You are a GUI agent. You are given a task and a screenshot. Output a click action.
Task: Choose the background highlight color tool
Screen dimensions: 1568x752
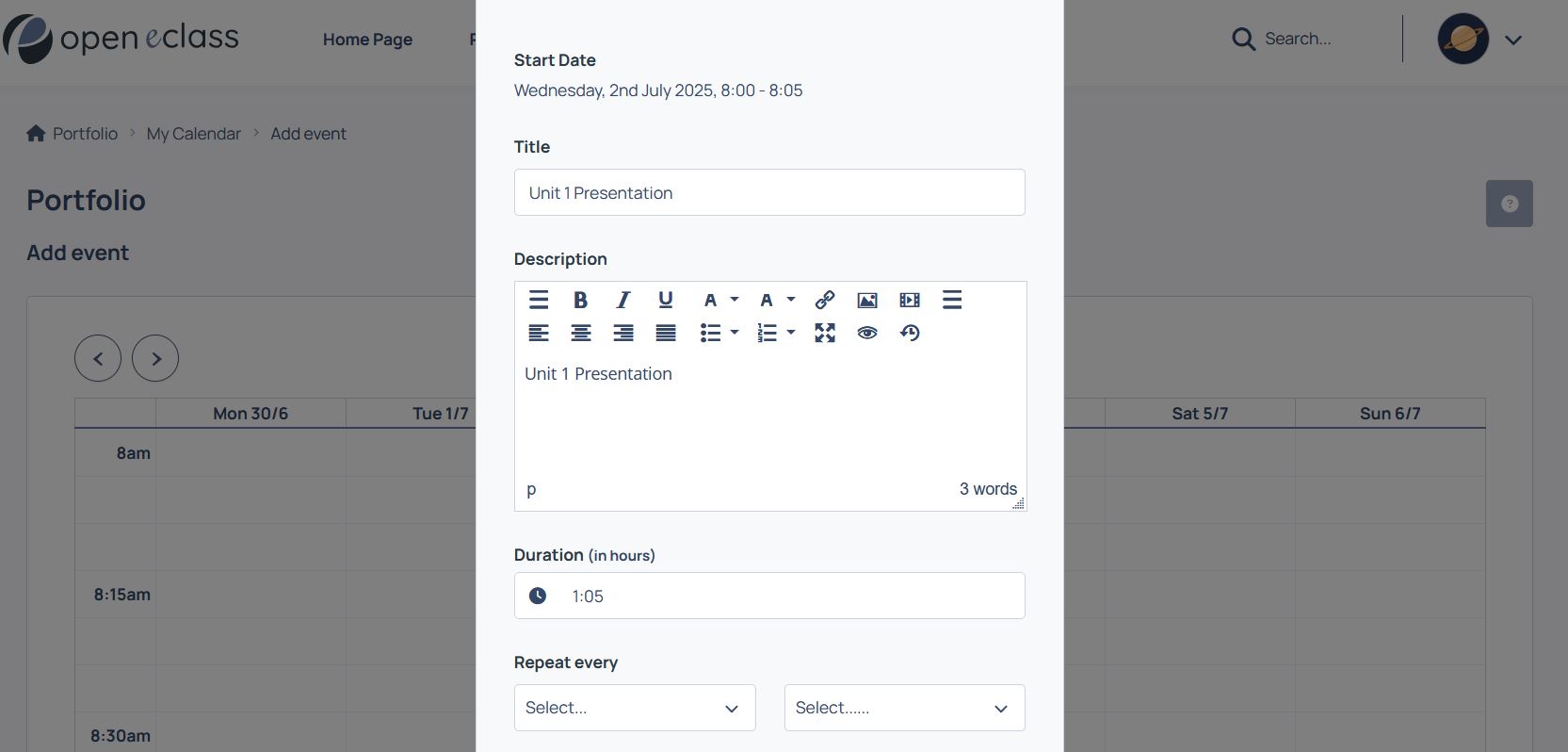767,300
